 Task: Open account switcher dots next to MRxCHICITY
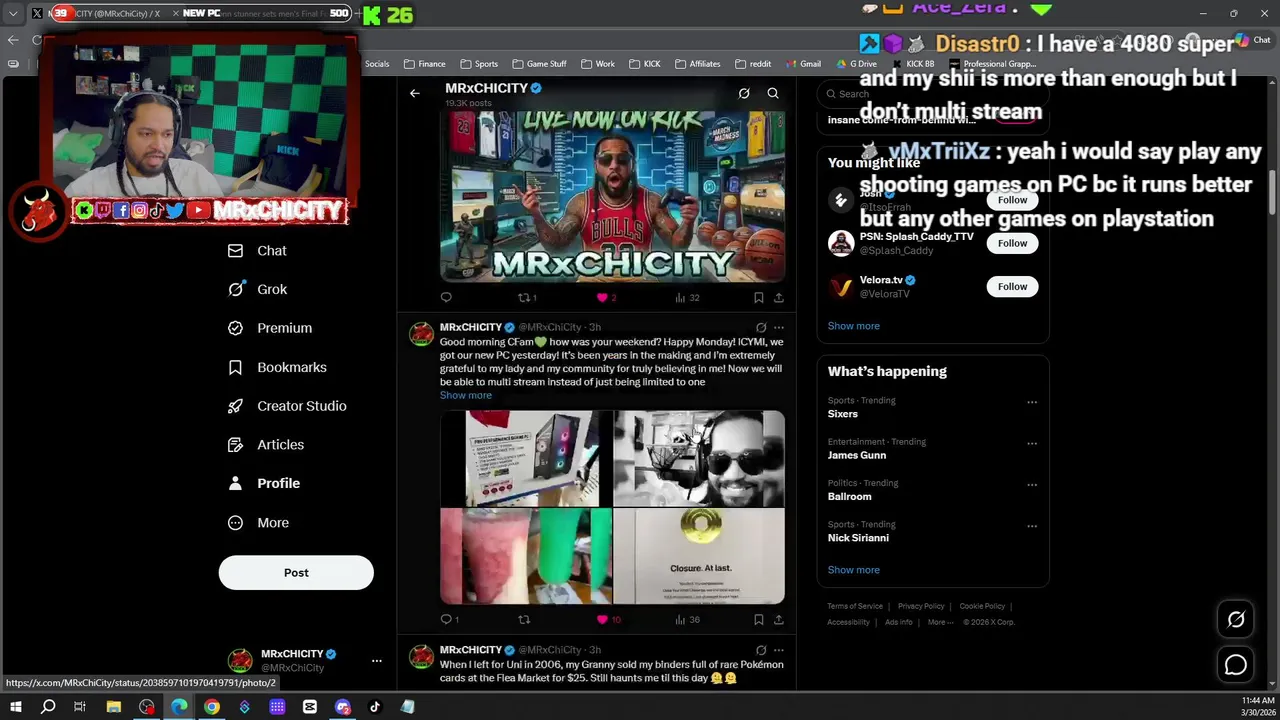pyautogui.click(x=376, y=660)
